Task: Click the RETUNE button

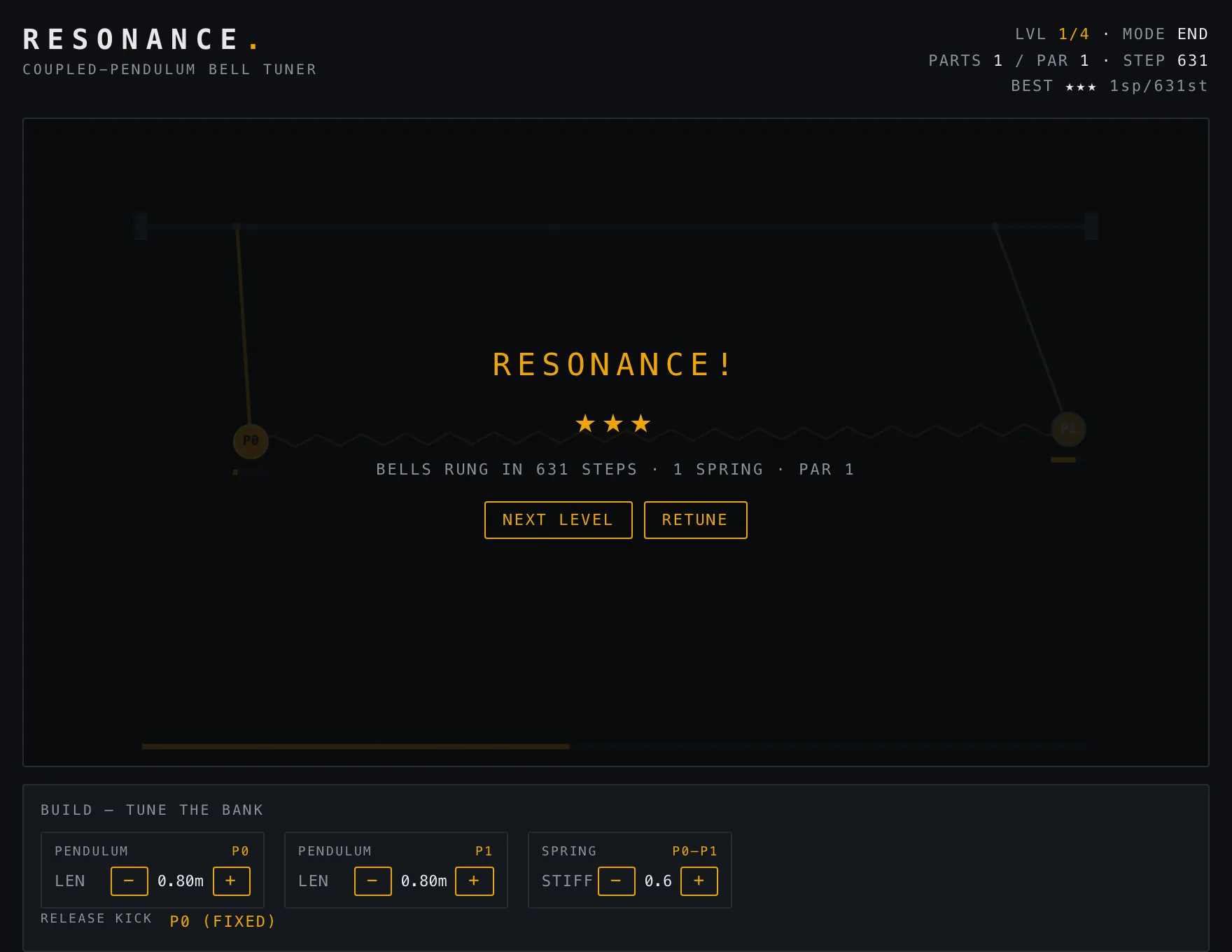Action: [x=695, y=520]
